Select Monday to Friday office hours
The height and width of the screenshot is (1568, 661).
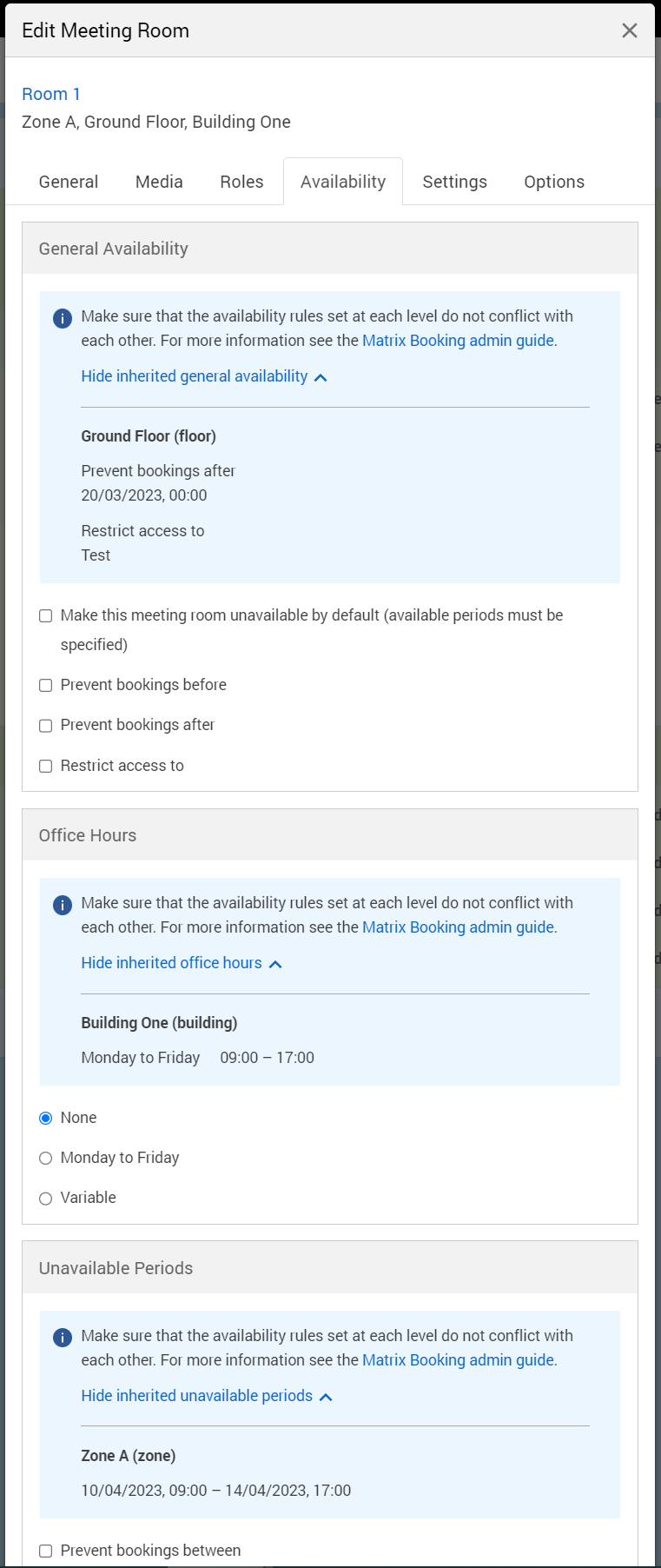46,1159
